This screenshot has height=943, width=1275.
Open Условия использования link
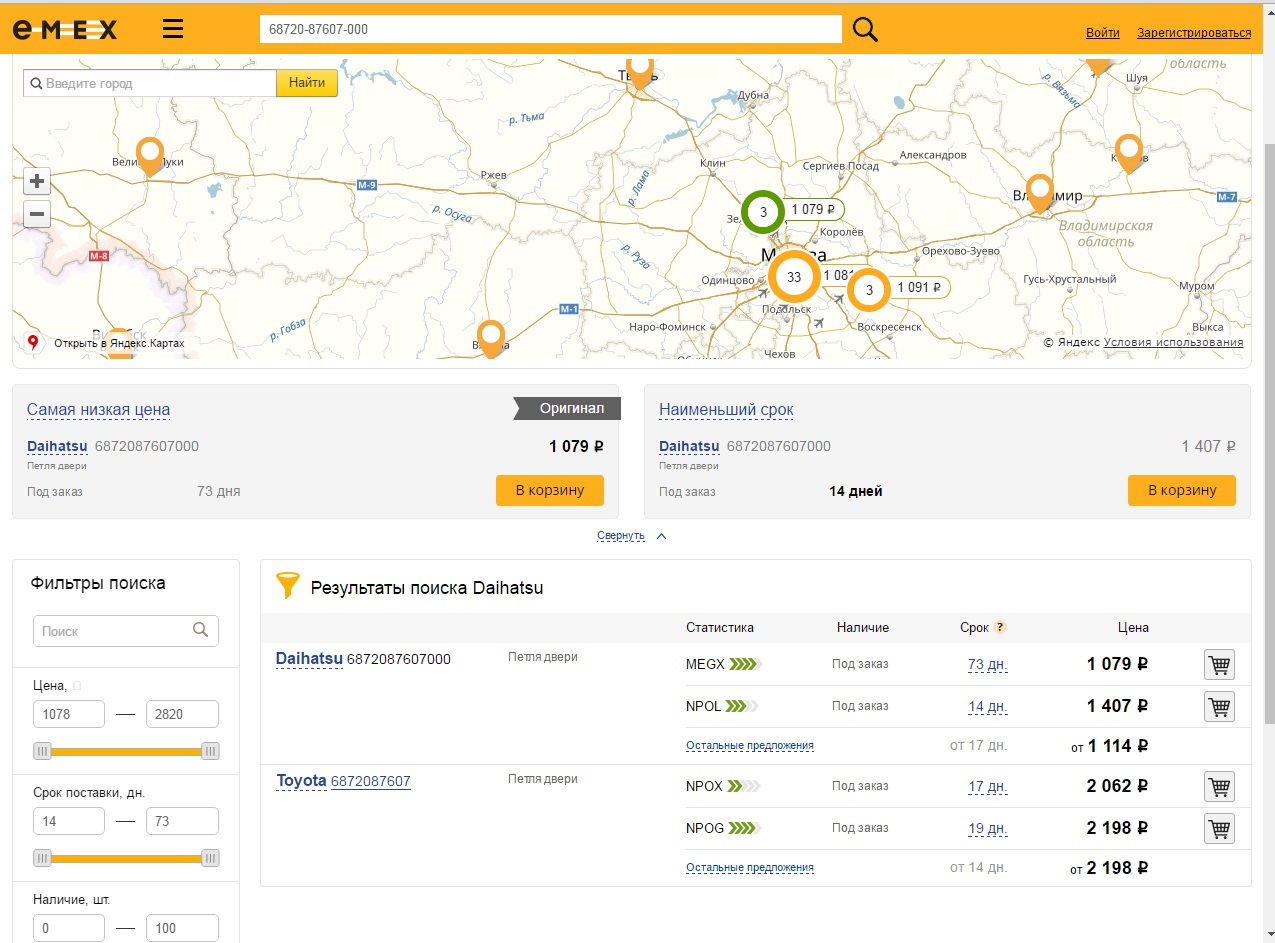tap(1174, 343)
